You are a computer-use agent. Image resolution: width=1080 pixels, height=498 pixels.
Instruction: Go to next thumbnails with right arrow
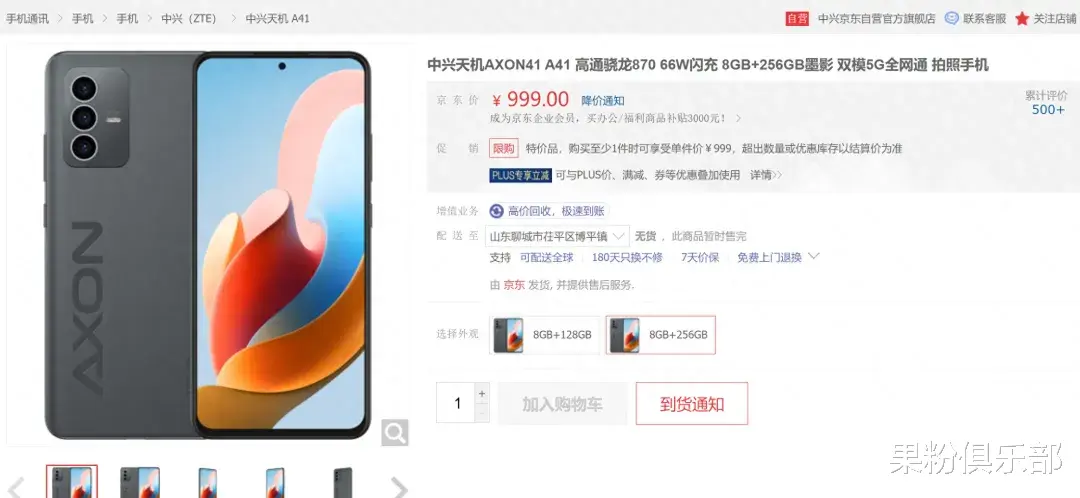(x=399, y=487)
